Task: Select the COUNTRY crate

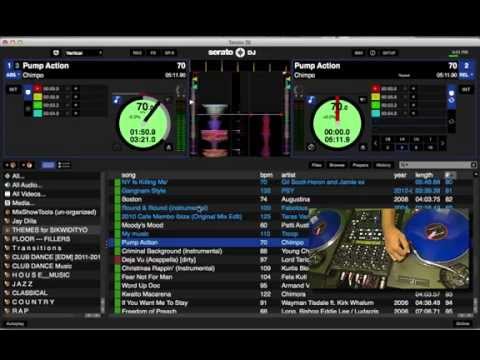Action: click(x=52, y=302)
